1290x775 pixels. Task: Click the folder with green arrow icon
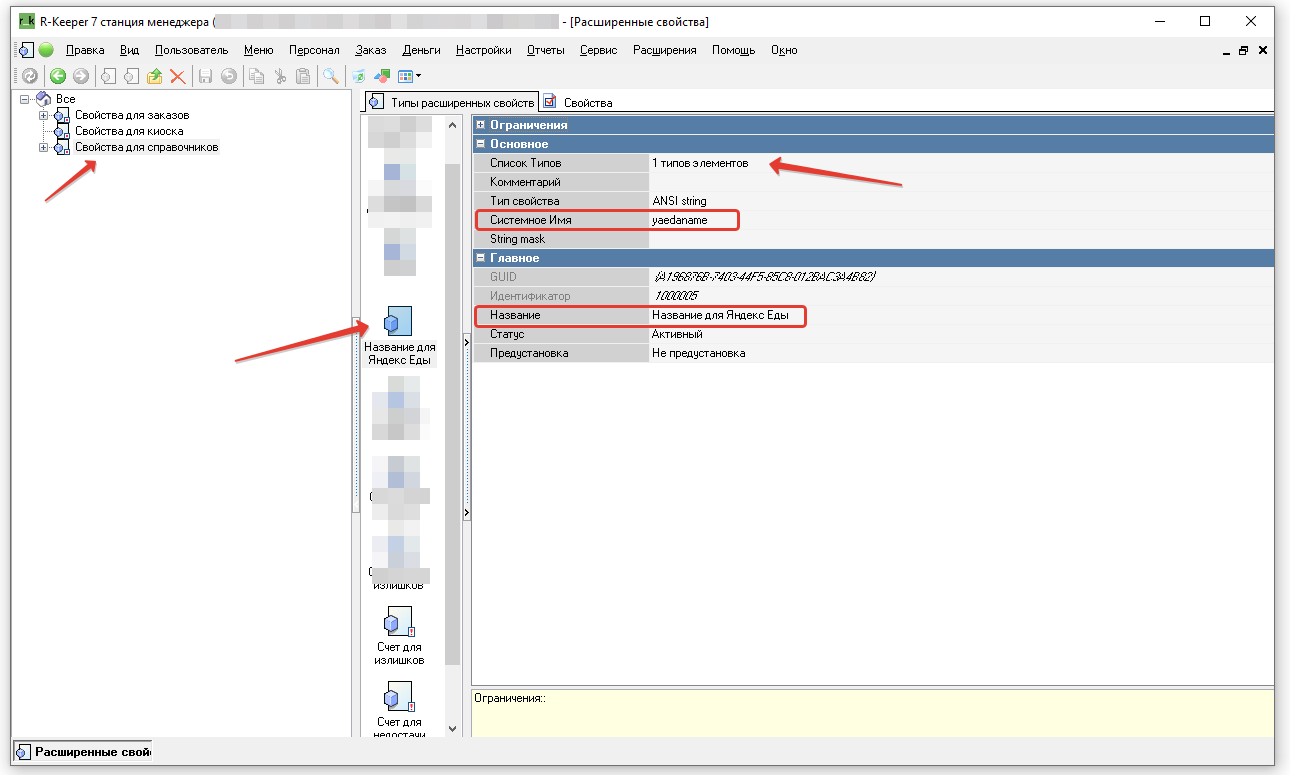[x=154, y=76]
